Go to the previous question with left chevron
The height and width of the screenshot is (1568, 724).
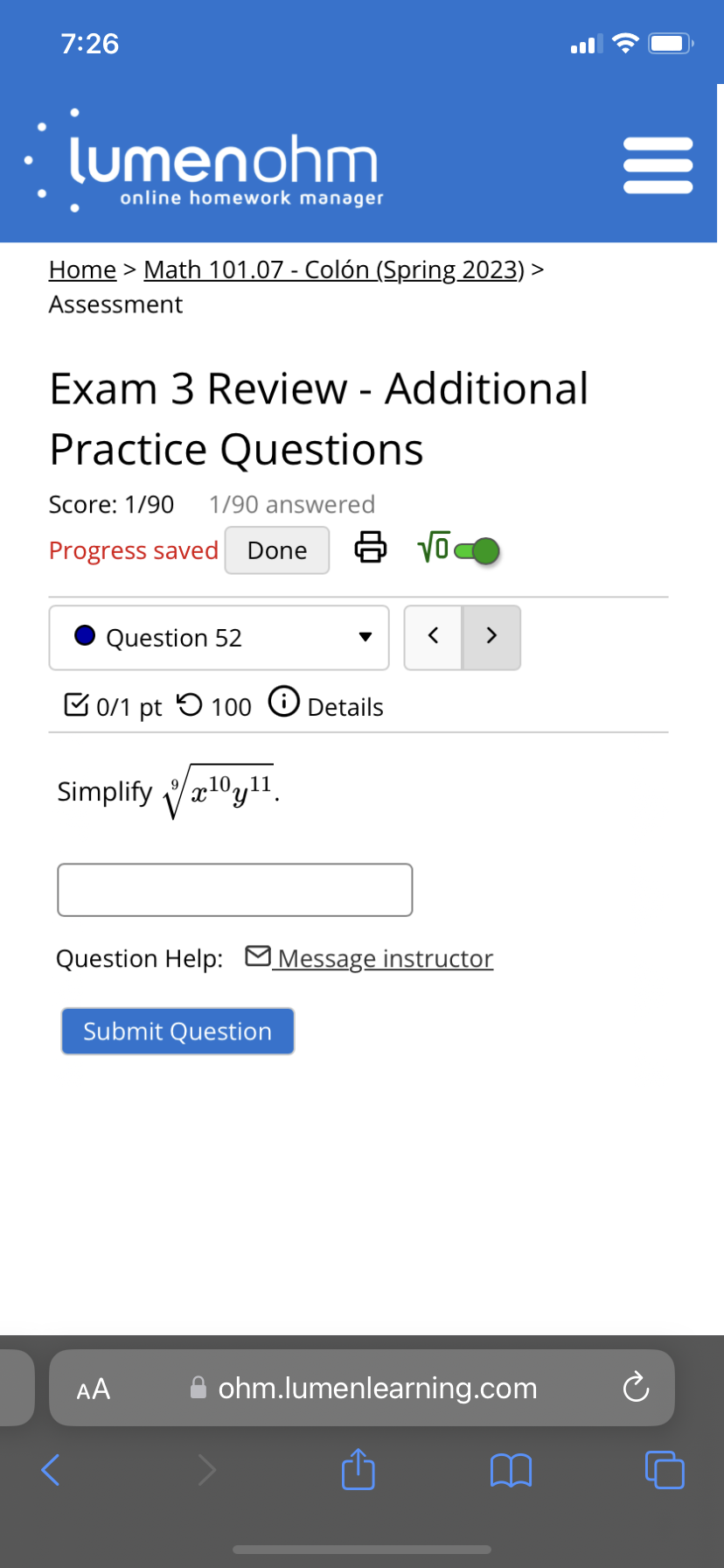[x=433, y=637]
